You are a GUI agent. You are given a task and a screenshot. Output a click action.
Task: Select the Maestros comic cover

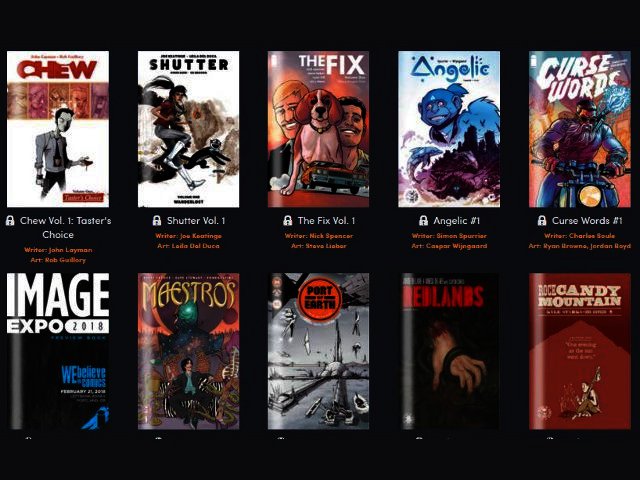pyautogui.click(x=189, y=351)
